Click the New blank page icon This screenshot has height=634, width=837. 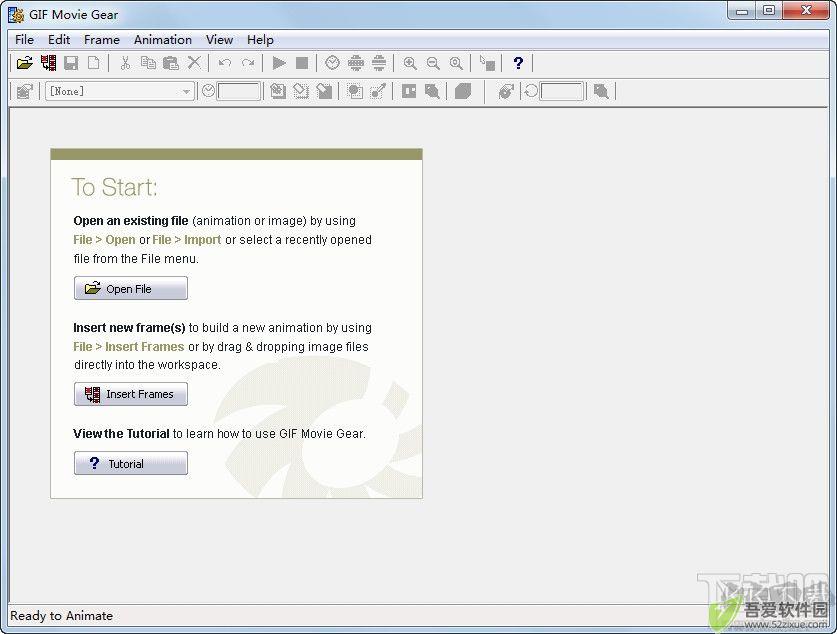coord(93,63)
